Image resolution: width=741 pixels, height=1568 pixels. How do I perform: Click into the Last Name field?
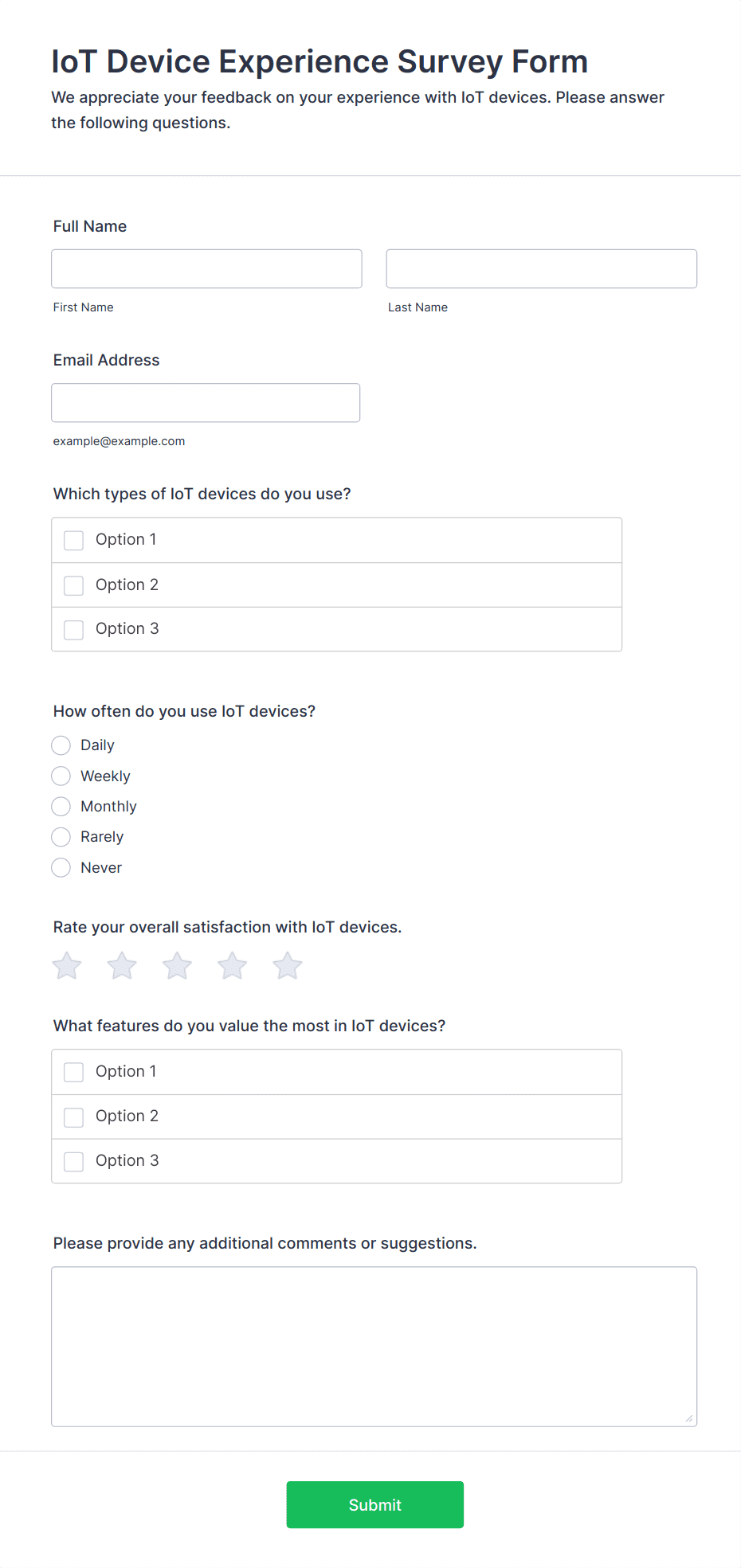(542, 268)
